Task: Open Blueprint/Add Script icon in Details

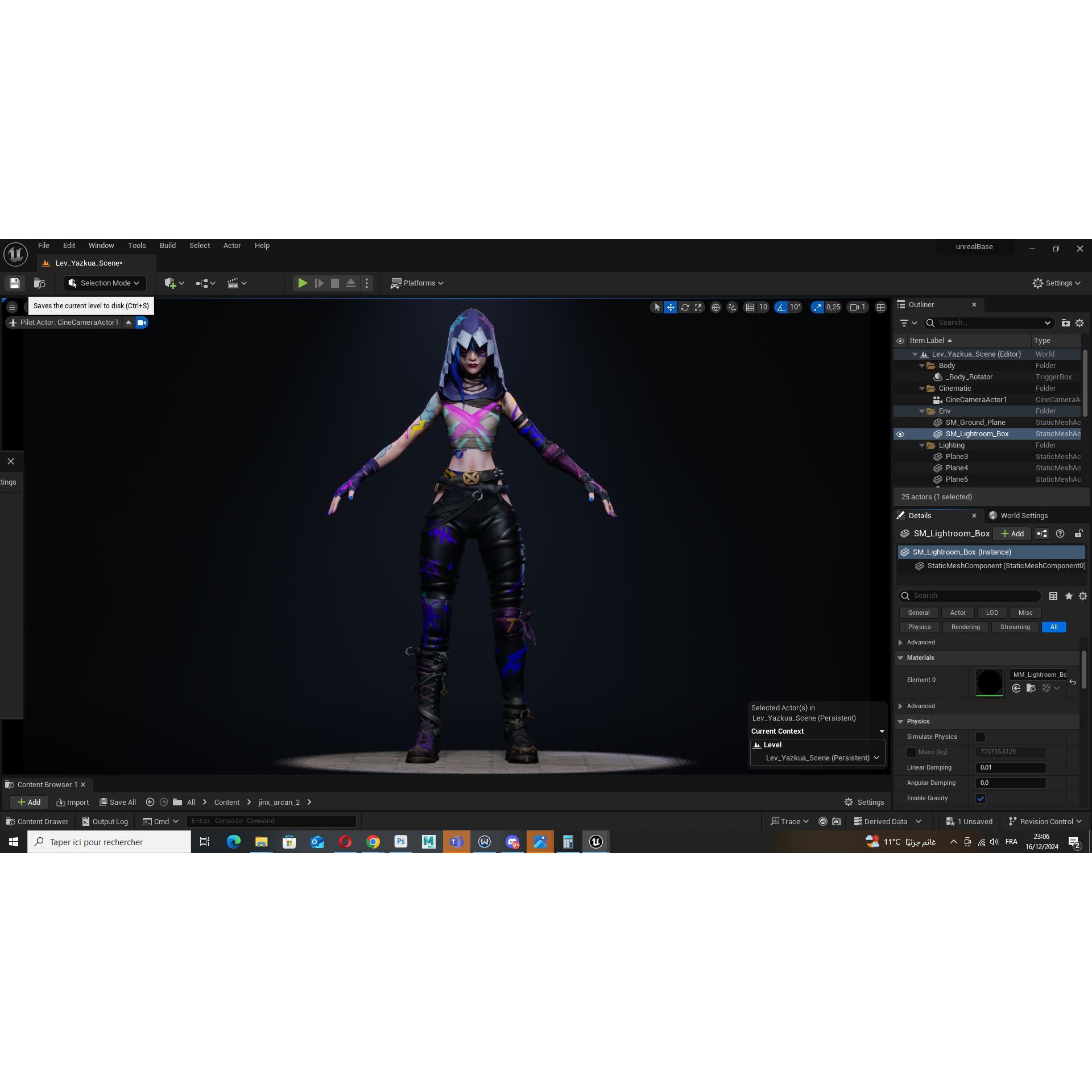Action: coord(1041,533)
